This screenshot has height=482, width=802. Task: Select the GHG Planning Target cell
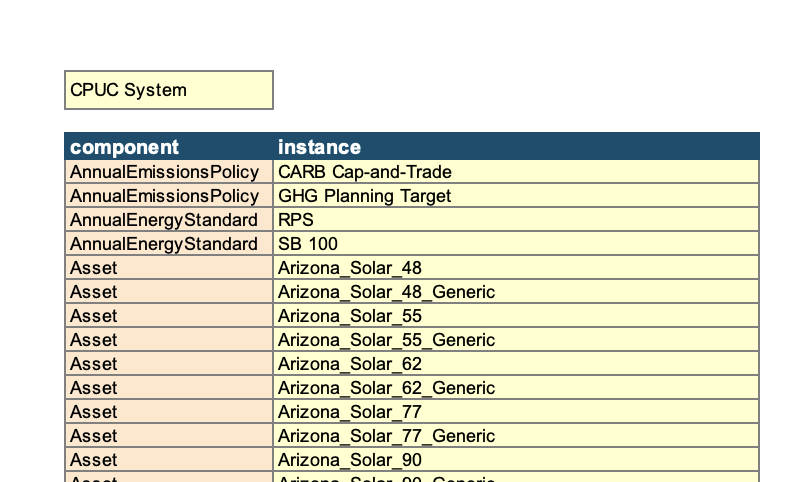[515, 196]
